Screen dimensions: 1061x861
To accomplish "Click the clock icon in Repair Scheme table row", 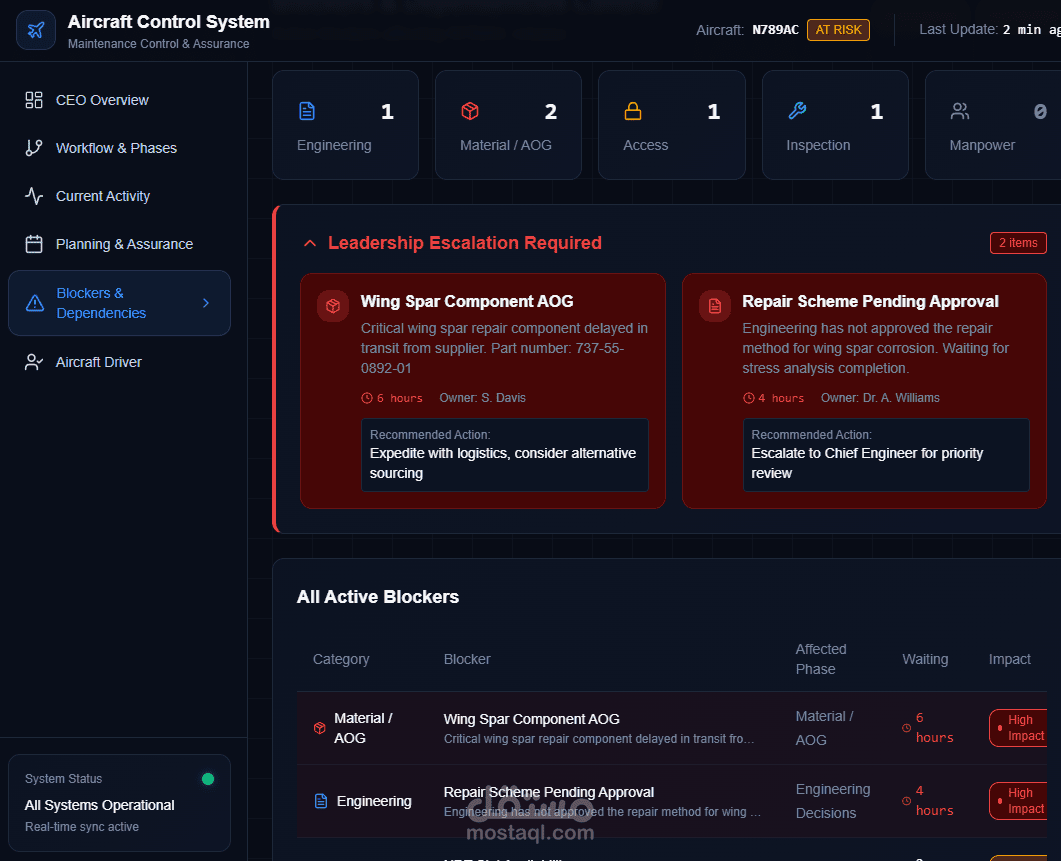I will [907, 801].
